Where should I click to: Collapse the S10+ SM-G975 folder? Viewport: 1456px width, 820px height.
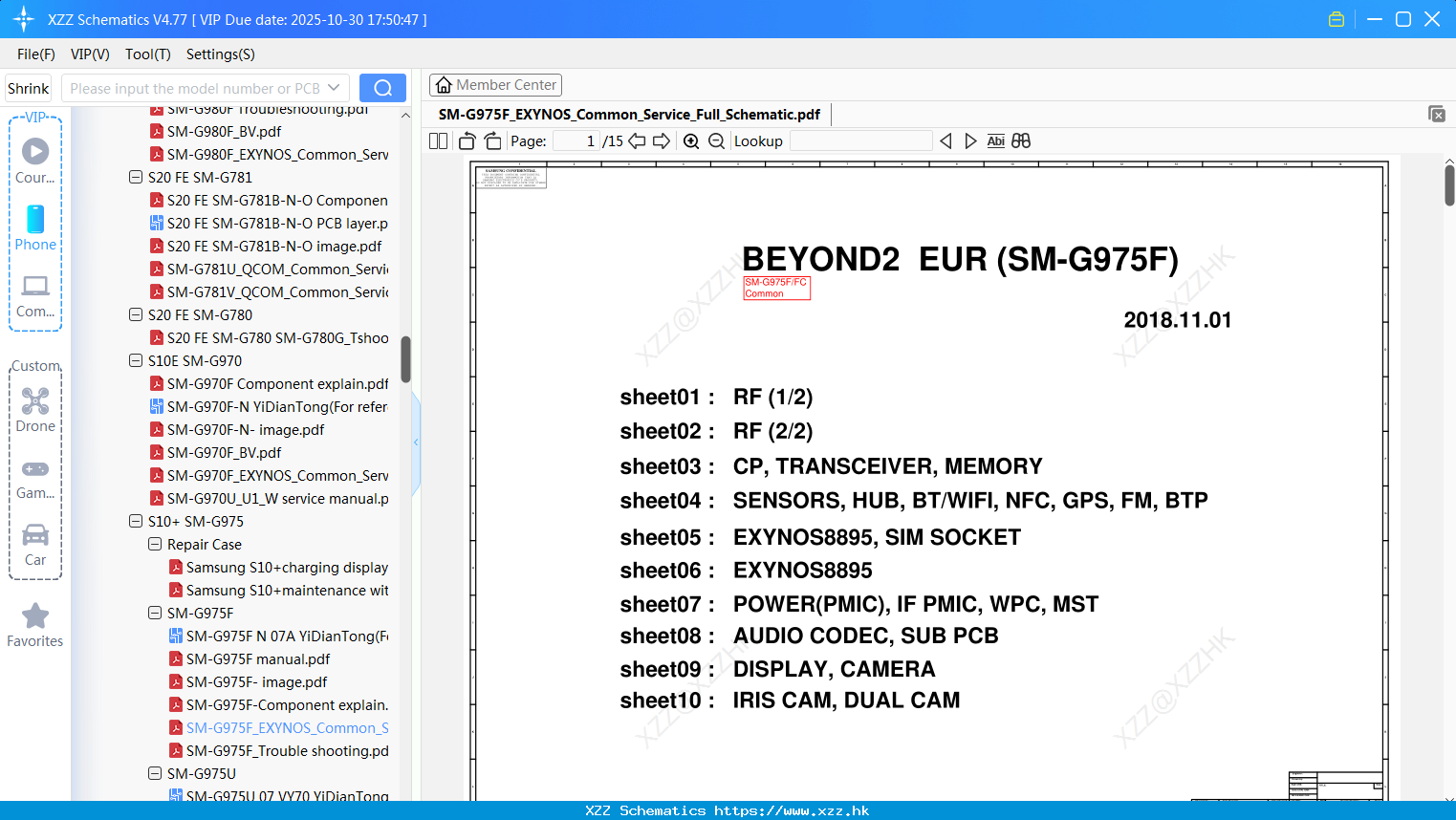point(135,522)
